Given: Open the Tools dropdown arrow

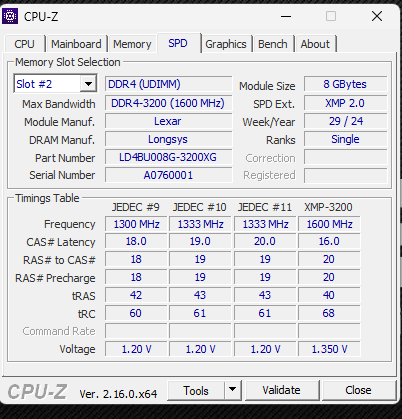Looking at the screenshot, I should tap(233, 389).
